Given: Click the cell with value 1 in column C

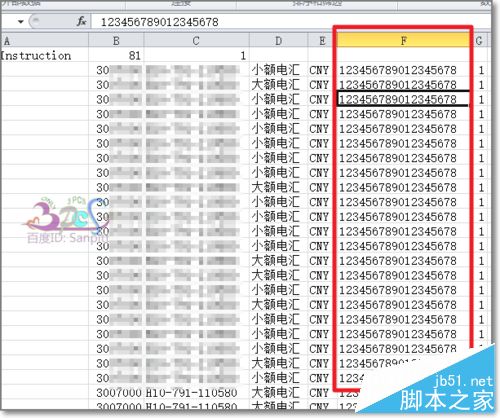Looking at the screenshot, I should [x=196, y=55].
